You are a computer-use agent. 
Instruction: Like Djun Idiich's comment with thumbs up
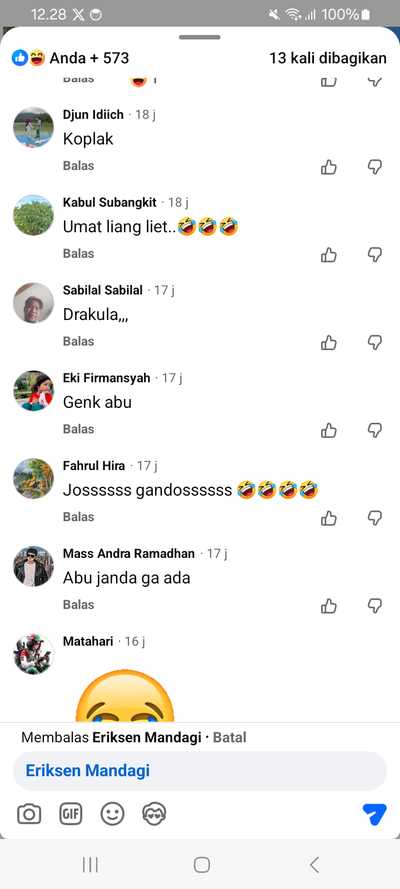click(329, 167)
